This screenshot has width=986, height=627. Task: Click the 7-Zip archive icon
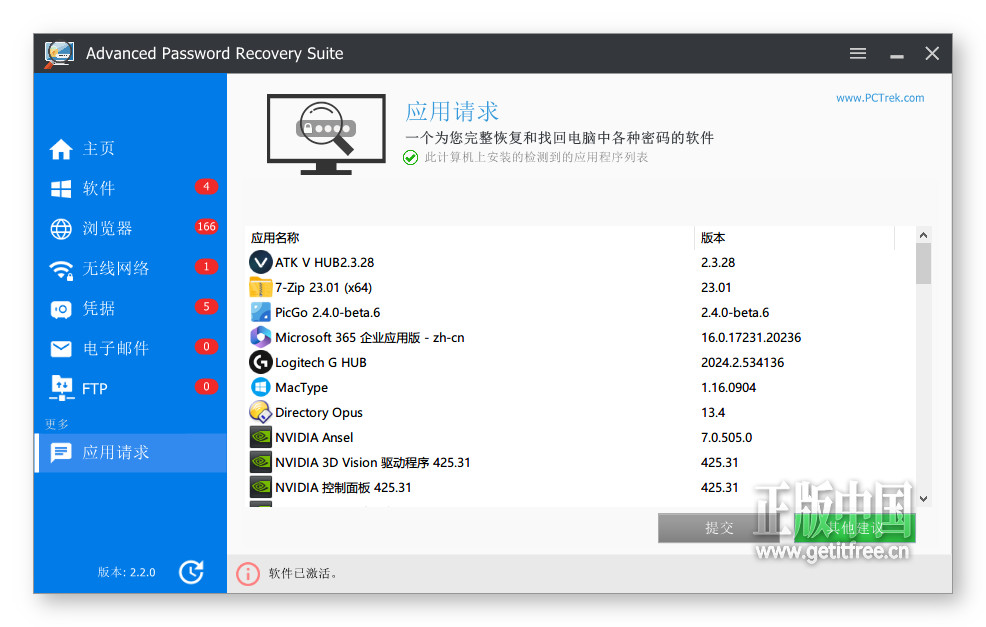click(260, 287)
